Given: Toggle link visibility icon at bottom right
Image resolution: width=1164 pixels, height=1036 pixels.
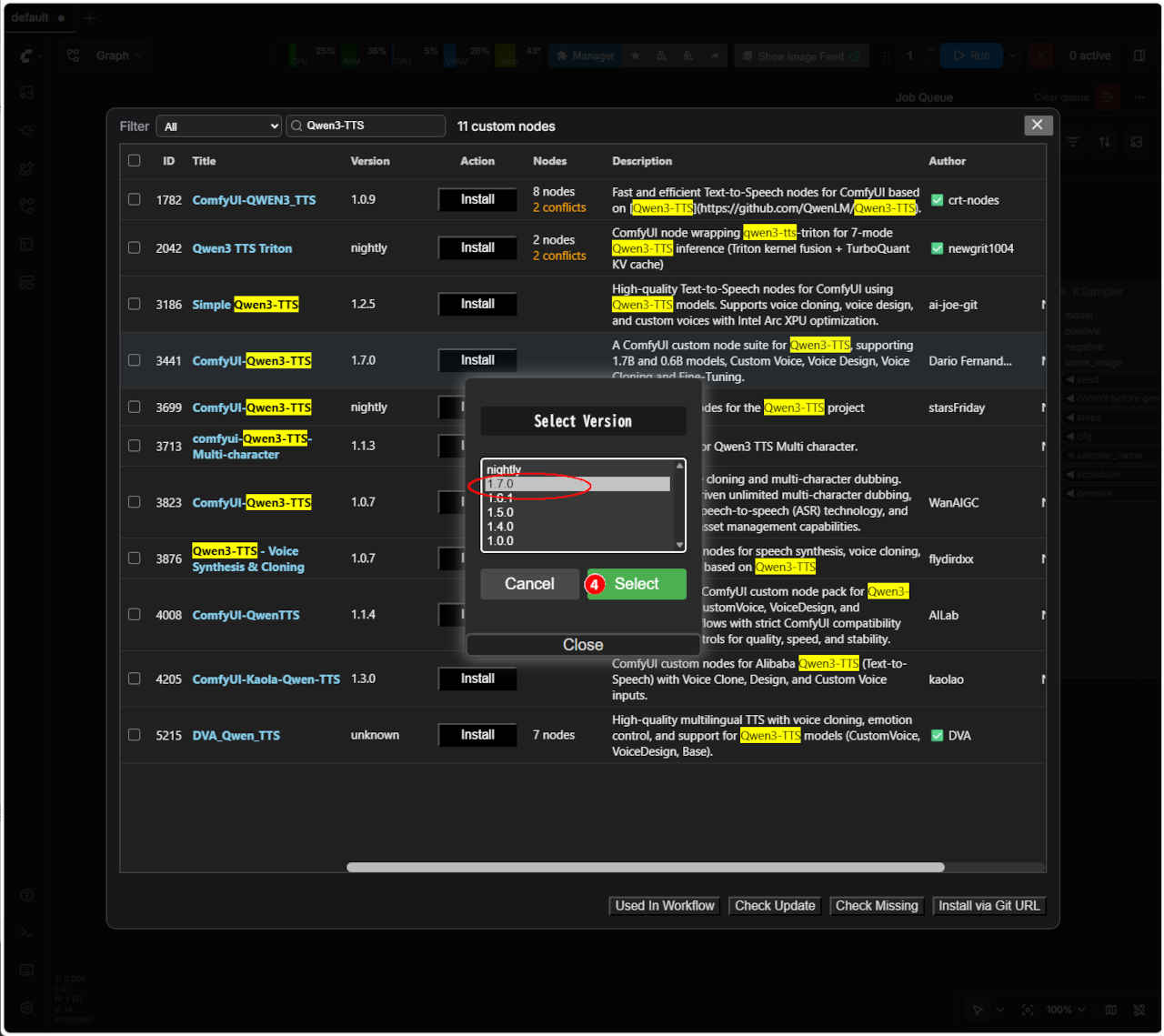Looking at the screenshot, I should [x=1139, y=1010].
